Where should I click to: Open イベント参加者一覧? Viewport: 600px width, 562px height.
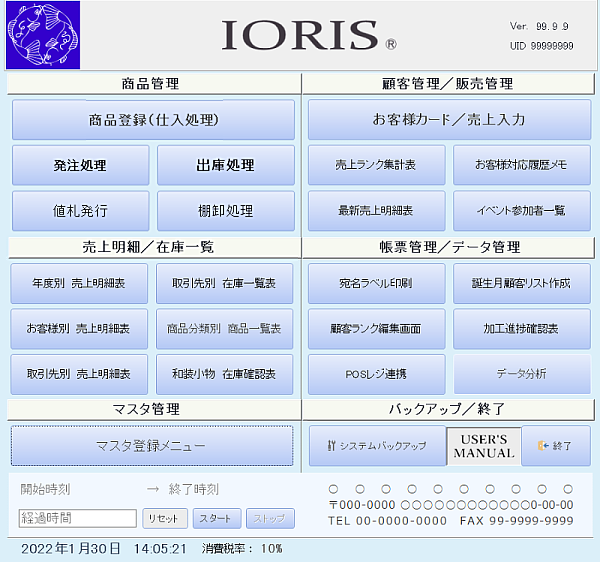click(x=522, y=211)
